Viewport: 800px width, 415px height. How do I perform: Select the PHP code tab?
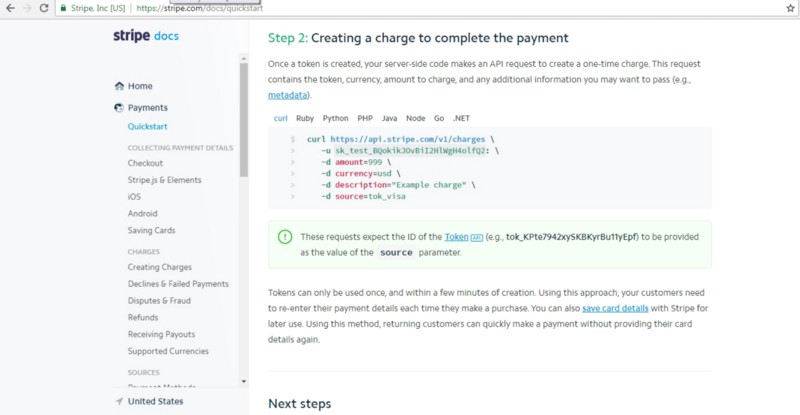[x=365, y=118]
